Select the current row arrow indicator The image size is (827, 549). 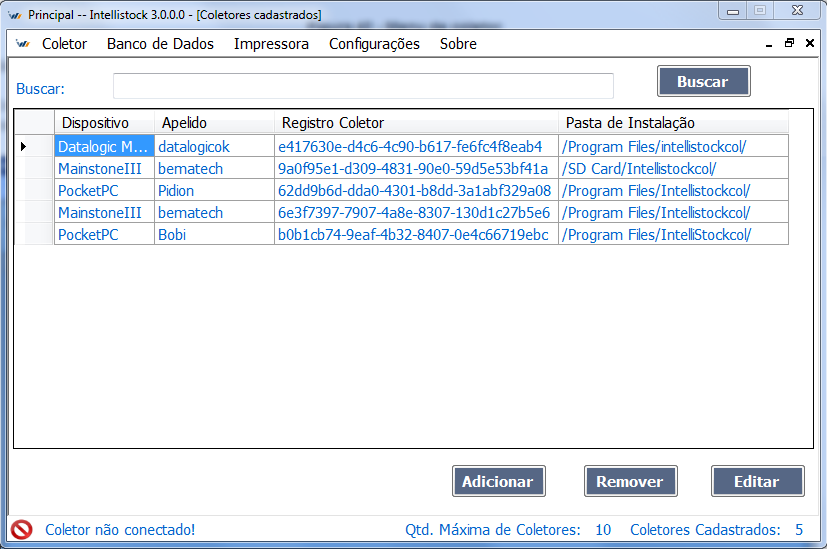tap(23, 146)
